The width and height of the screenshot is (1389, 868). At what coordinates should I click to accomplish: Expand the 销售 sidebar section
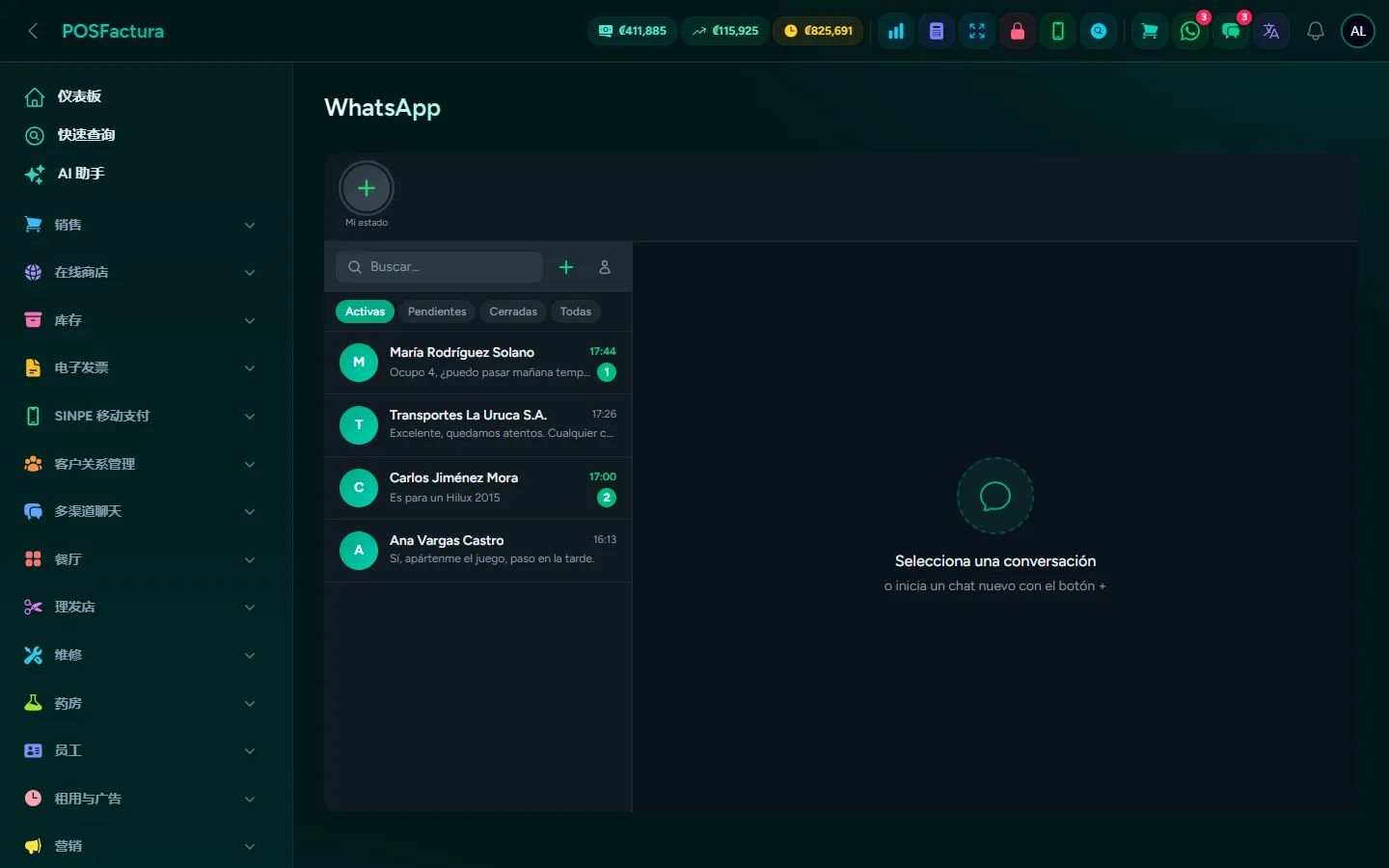[141, 225]
